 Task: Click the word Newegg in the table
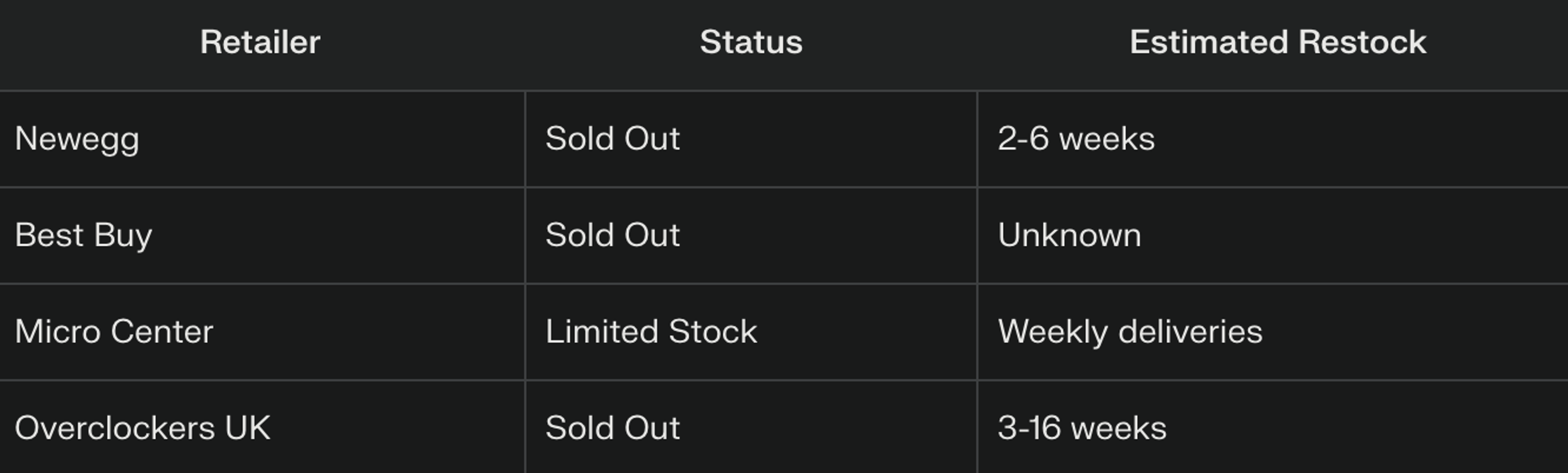coord(77,139)
